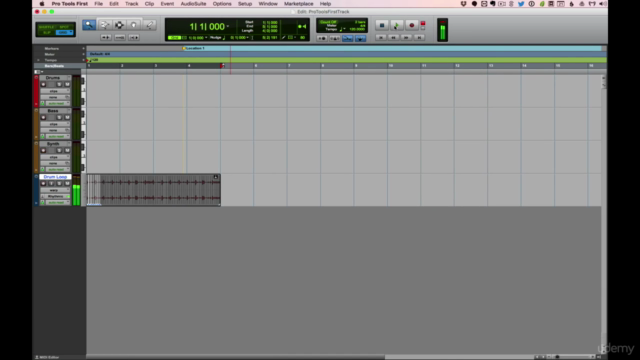The width and height of the screenshot is (640, 360).
Task: Open the Apple menu
Action: 41,4
